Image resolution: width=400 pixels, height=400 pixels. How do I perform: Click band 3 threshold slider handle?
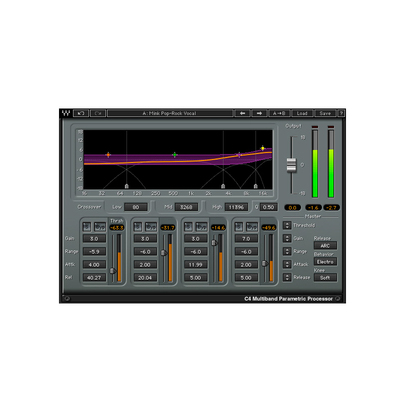[x=214, y=243]
